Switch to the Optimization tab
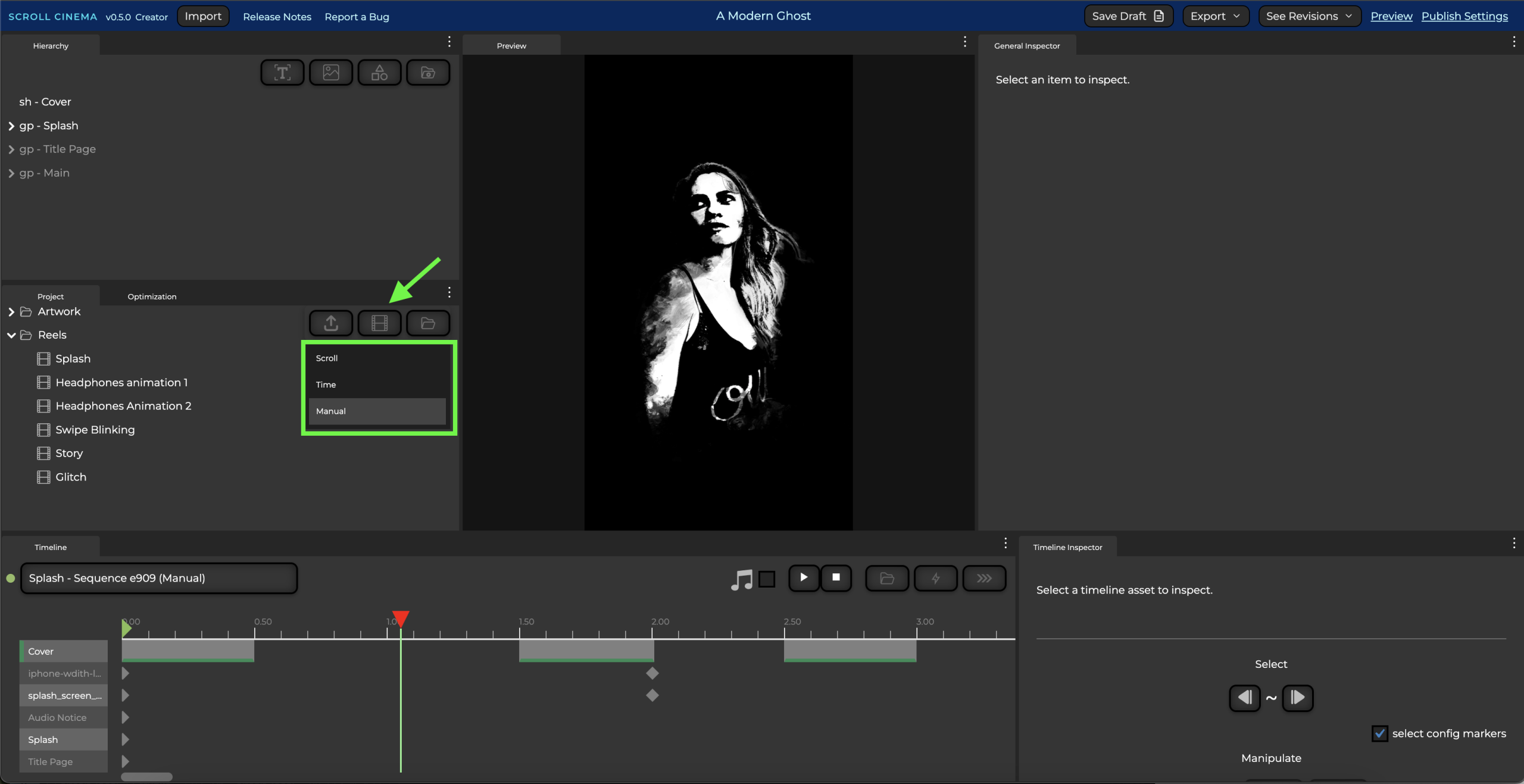The image size is (1524, 784). coord(152,296)
